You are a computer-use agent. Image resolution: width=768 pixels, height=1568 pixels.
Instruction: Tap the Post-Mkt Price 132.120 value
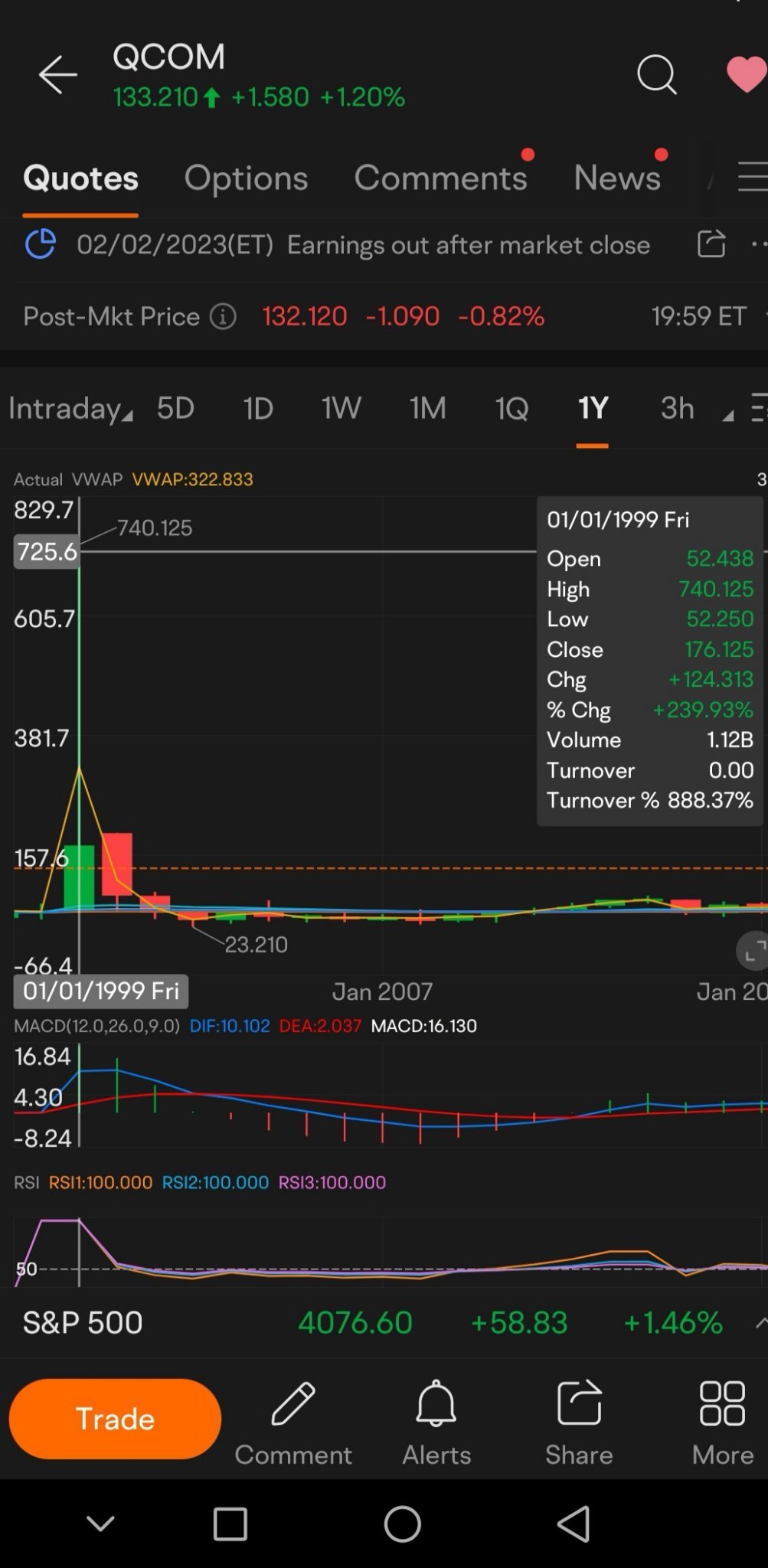pos(305,316)
